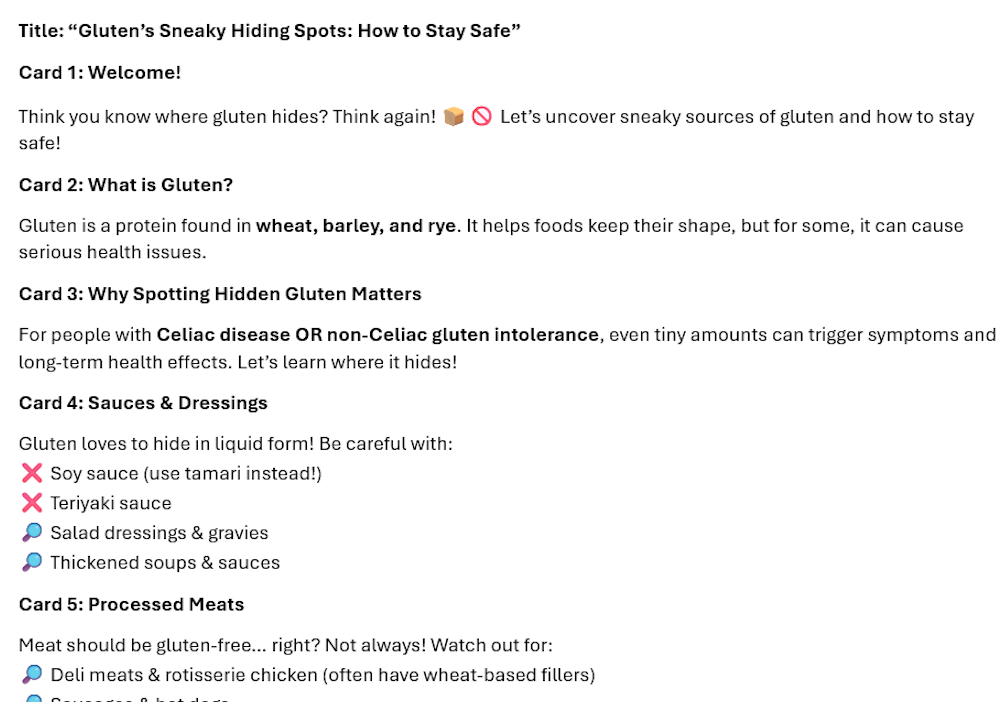1004x702 pixels.
Task: Click magnifier icon beside Thickened soups
Action: pos(31,562)
